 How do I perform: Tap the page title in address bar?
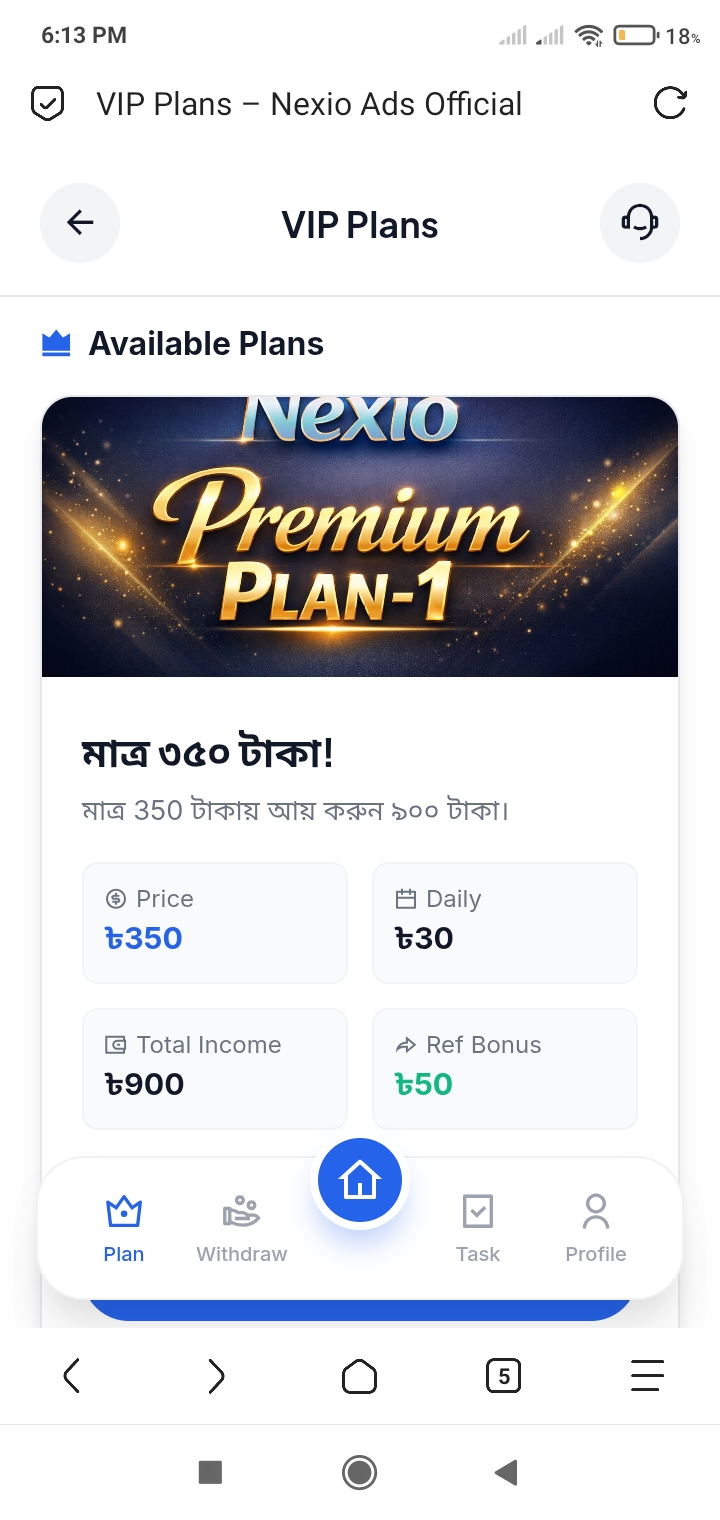310,104
